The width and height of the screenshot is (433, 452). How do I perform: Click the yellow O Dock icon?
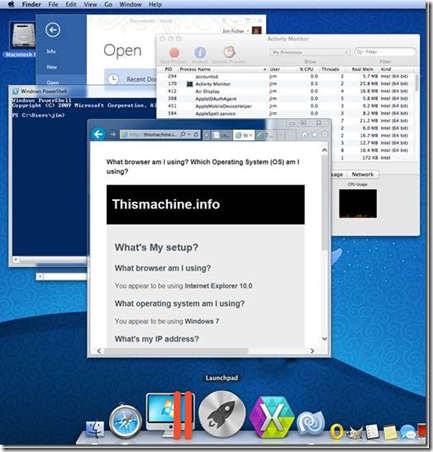(337, 431)
